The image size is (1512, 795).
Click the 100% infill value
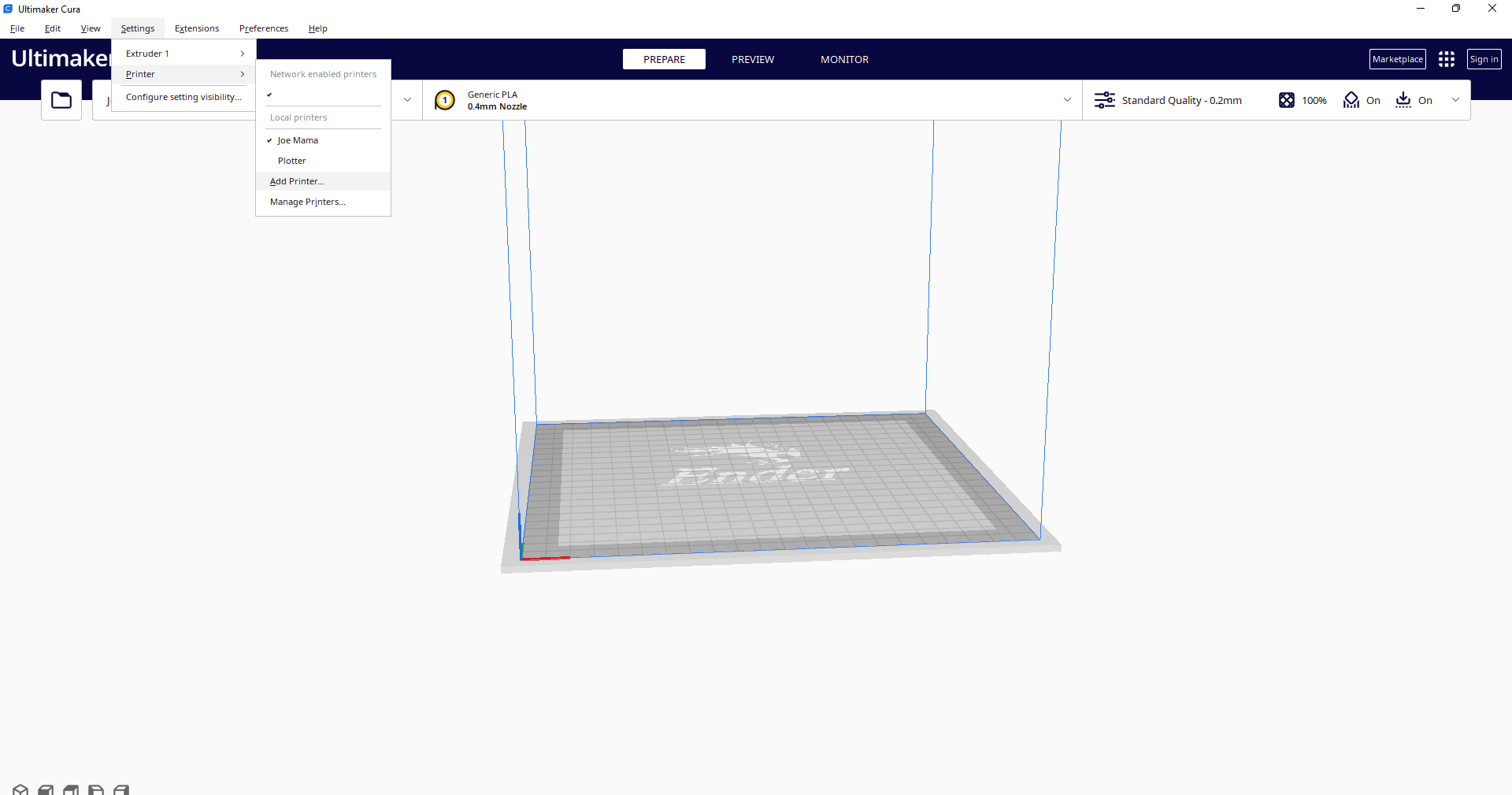pos(1314,100)
